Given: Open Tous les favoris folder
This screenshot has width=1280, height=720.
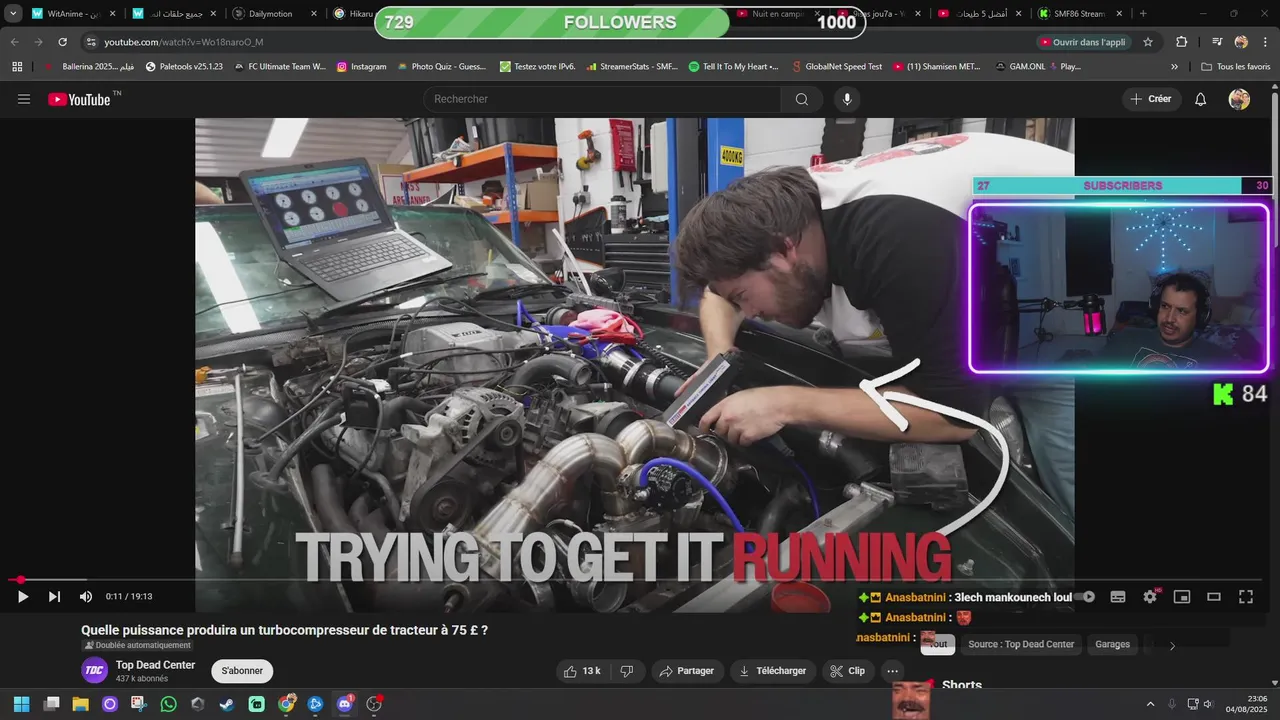Looking at the screenshot, I should [x=1236, y=67].
